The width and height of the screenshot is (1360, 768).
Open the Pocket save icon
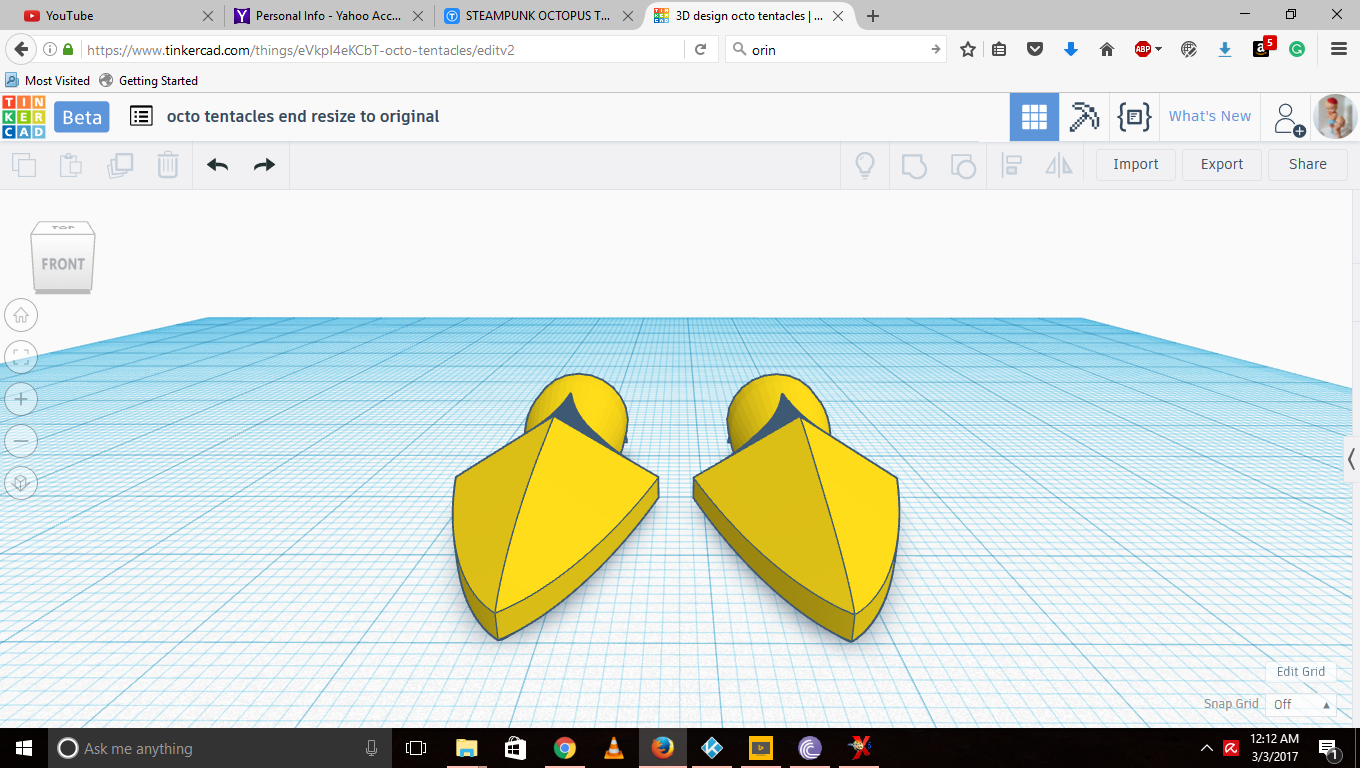coord(1035,49)
